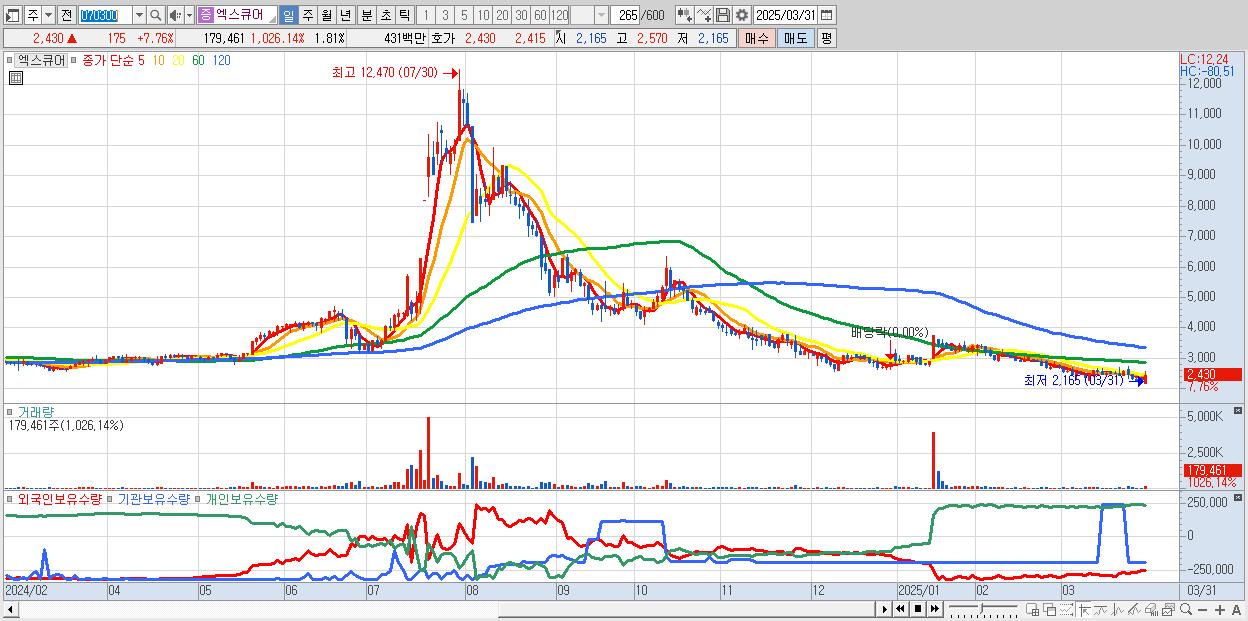Open the stock code dropdown arrow

point(139,15)
